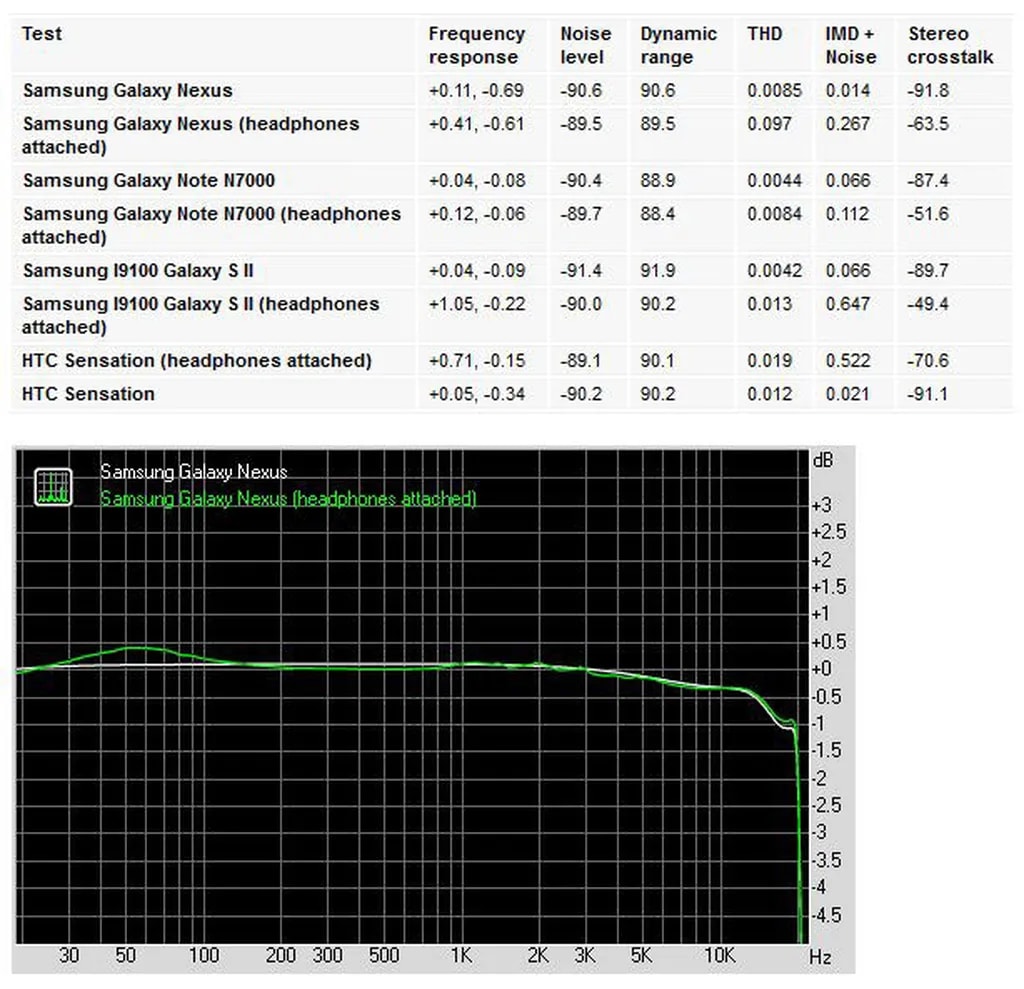Click the HTC Sensation (headphones attached) row label

pos(196,361)
